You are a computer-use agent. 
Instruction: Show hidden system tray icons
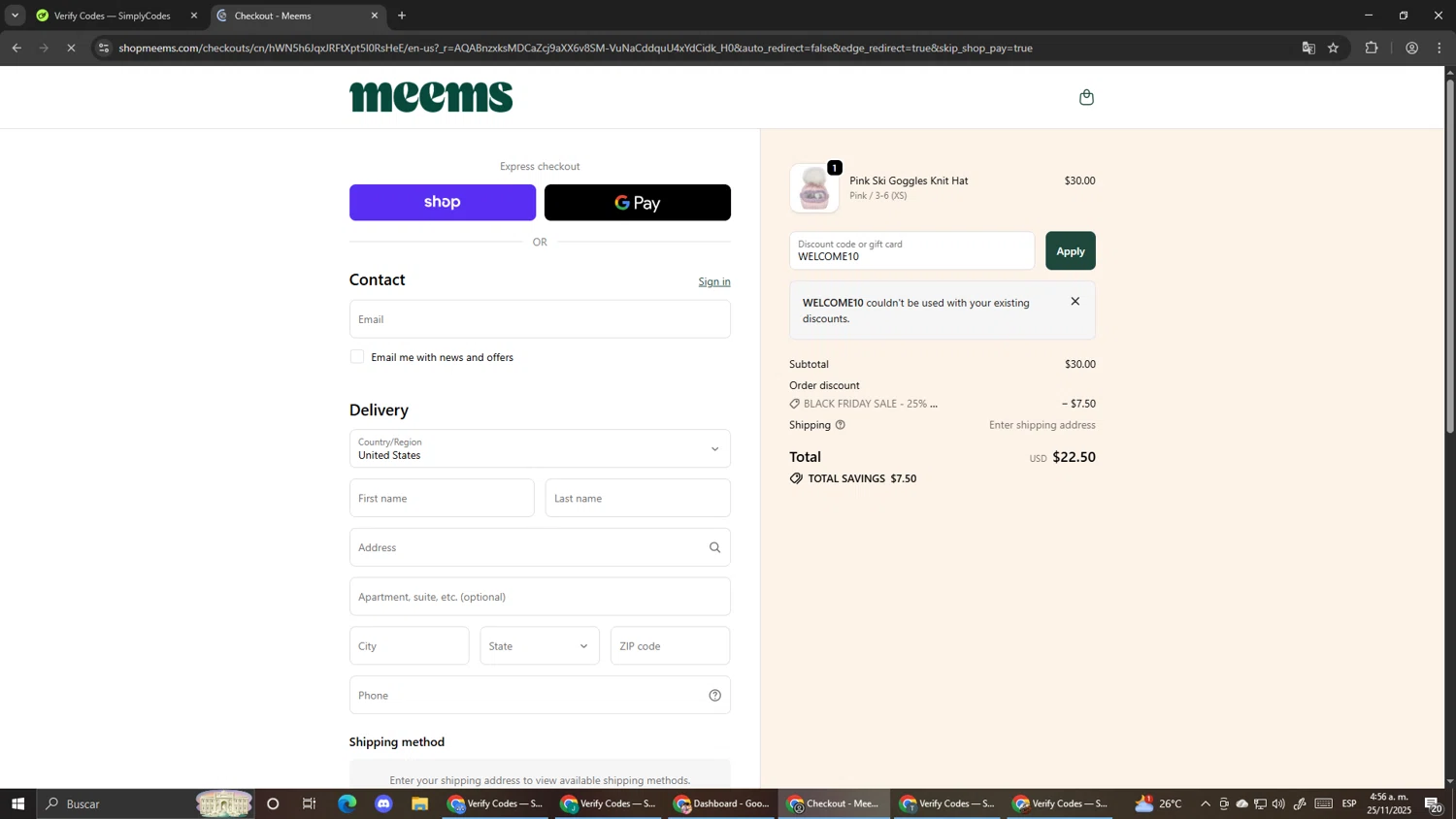[1206, 804]
